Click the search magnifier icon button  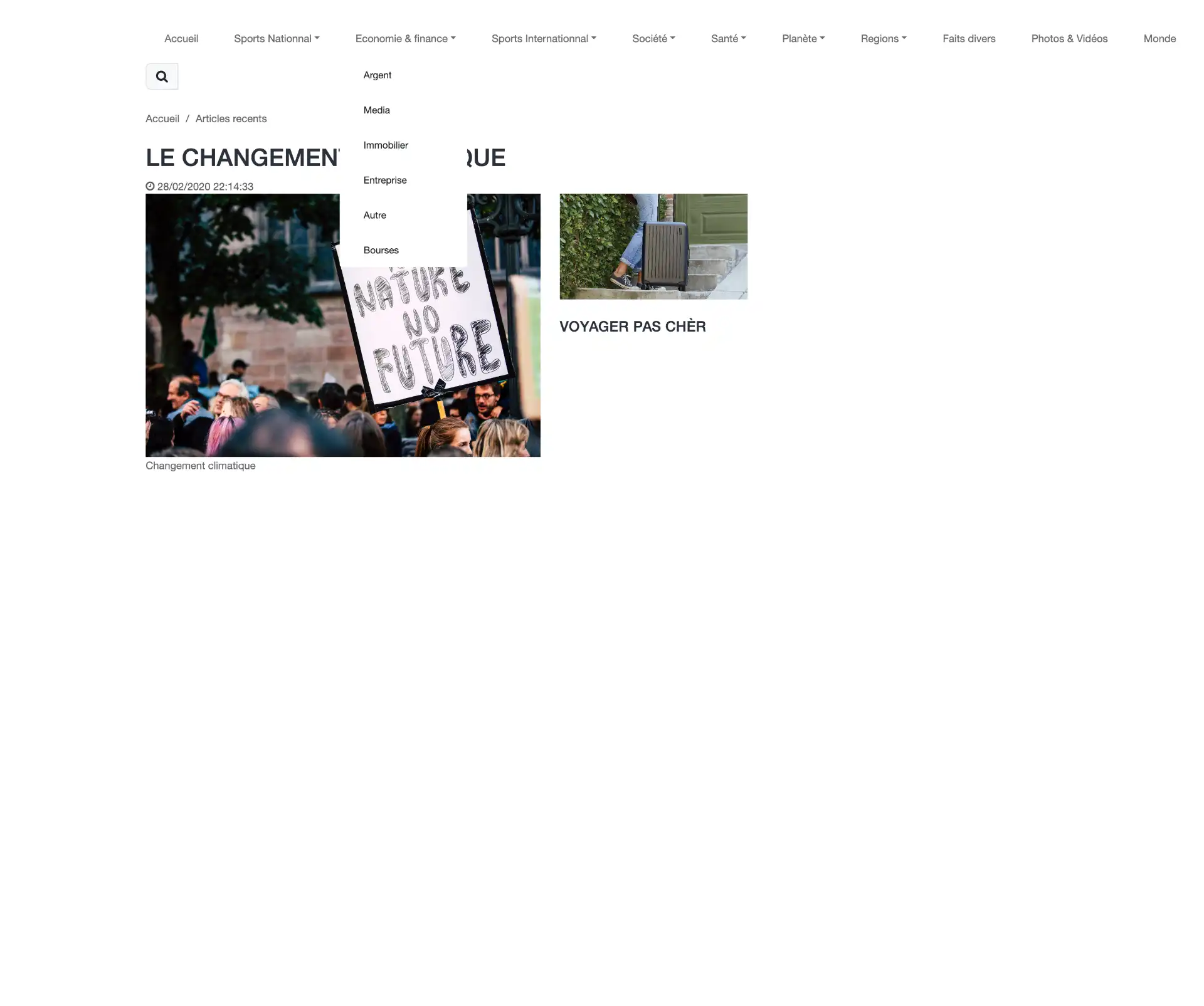[x=162, y=76]
